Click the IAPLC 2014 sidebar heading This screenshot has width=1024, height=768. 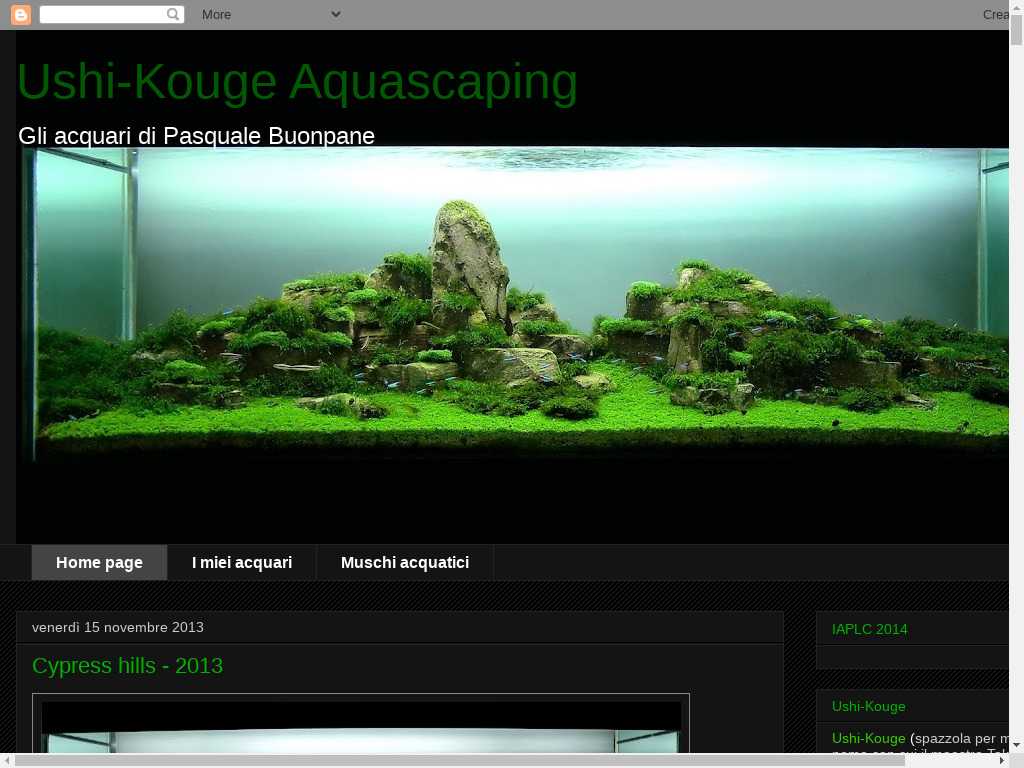[x=869, y=630]
